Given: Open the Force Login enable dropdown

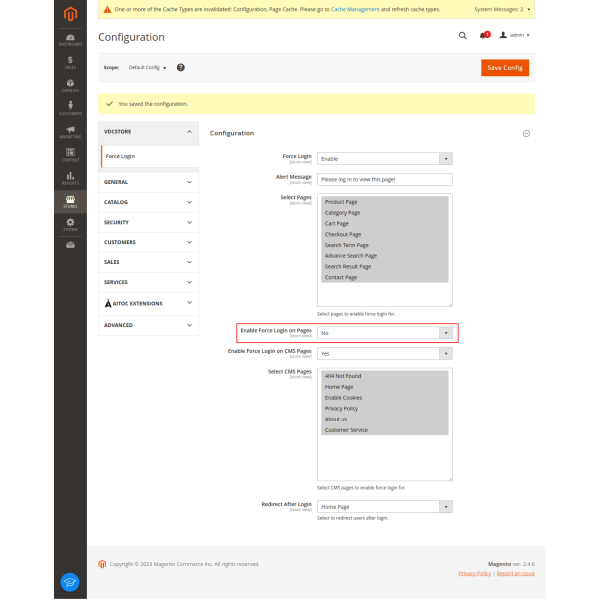Looking at the screenshot, I should coord(385,158).
